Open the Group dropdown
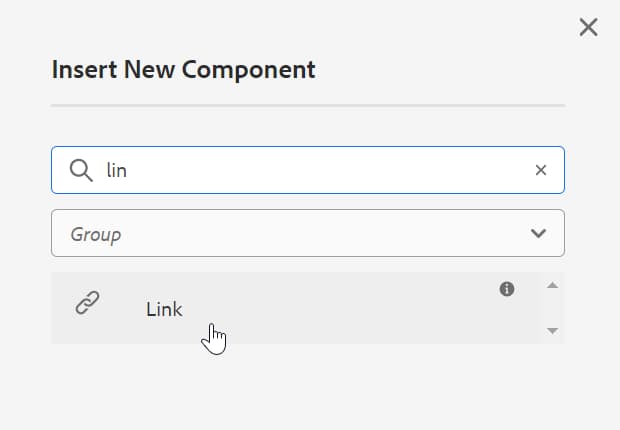 (307, 233)
